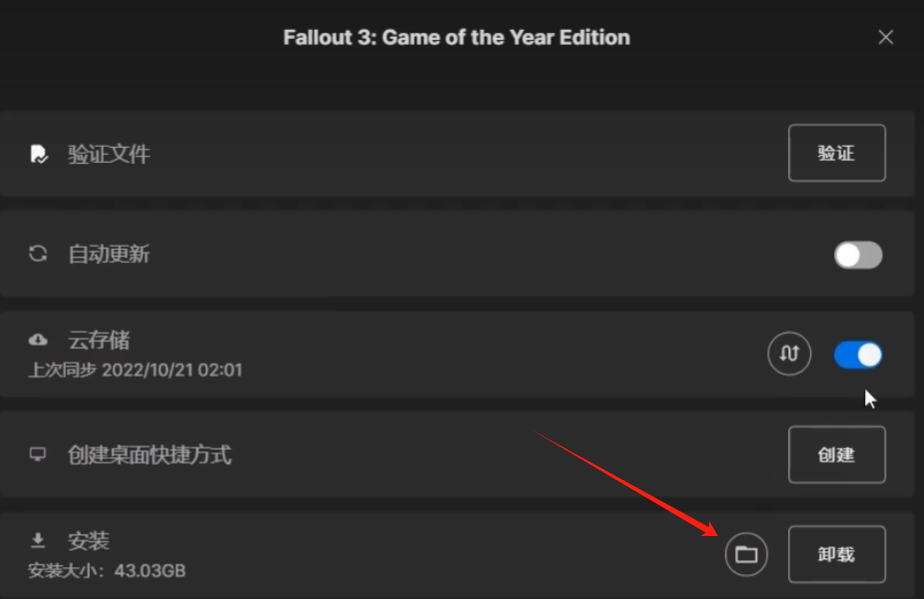Open the install folder icon button

tap(746, 554)
